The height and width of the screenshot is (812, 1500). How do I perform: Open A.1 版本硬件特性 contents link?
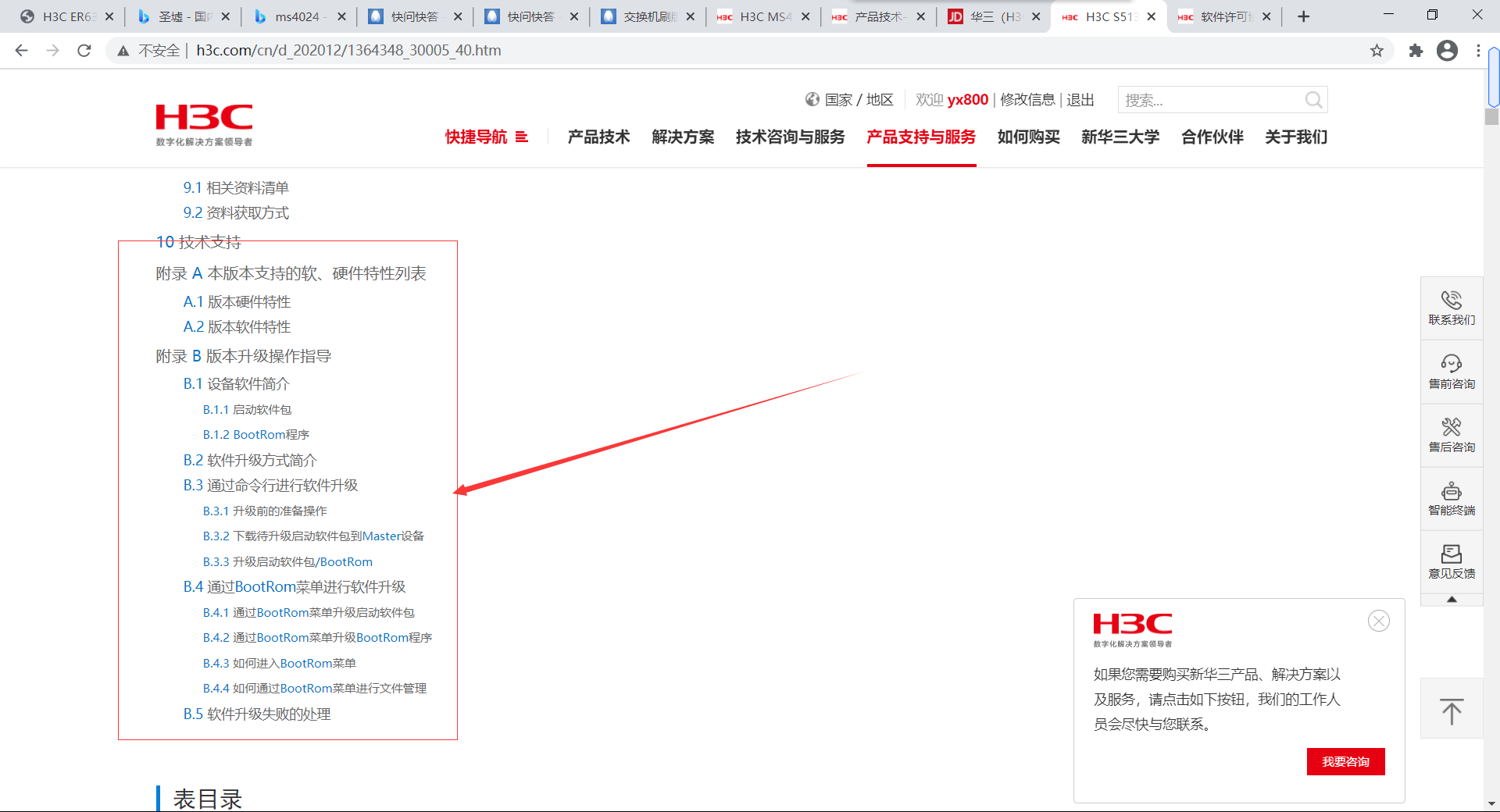[237, 301]
